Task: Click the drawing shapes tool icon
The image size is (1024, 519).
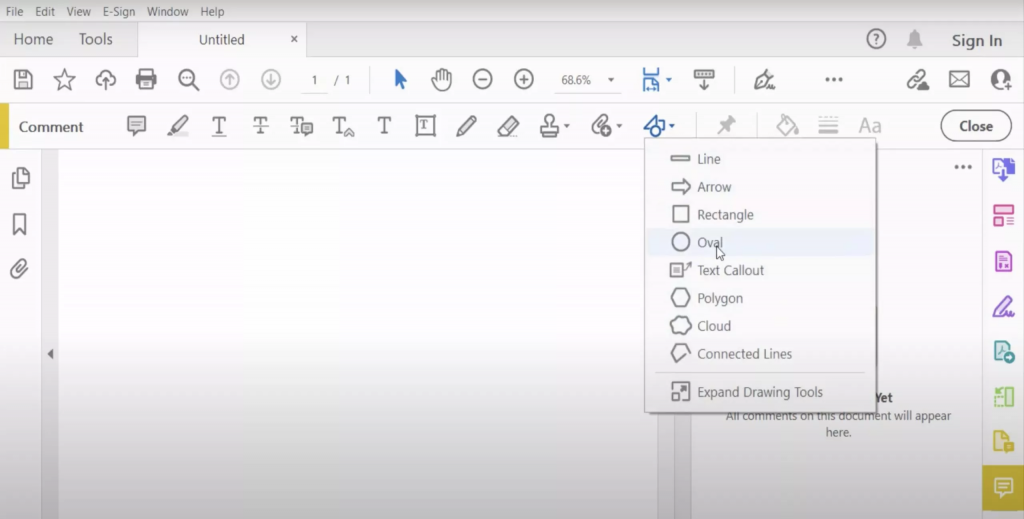Action: click(x=654, y=125)
